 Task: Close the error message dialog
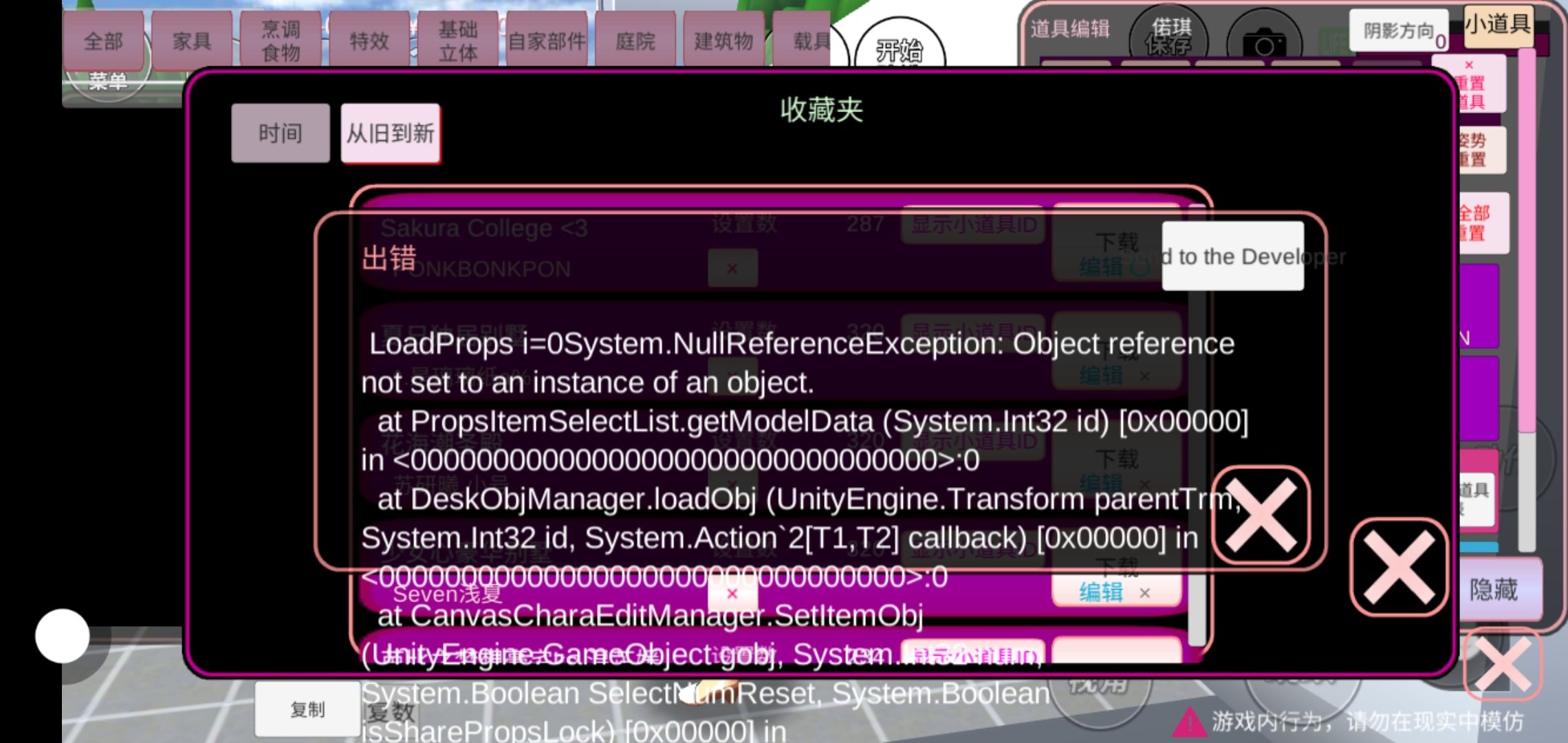click(x=1260, y=515)
